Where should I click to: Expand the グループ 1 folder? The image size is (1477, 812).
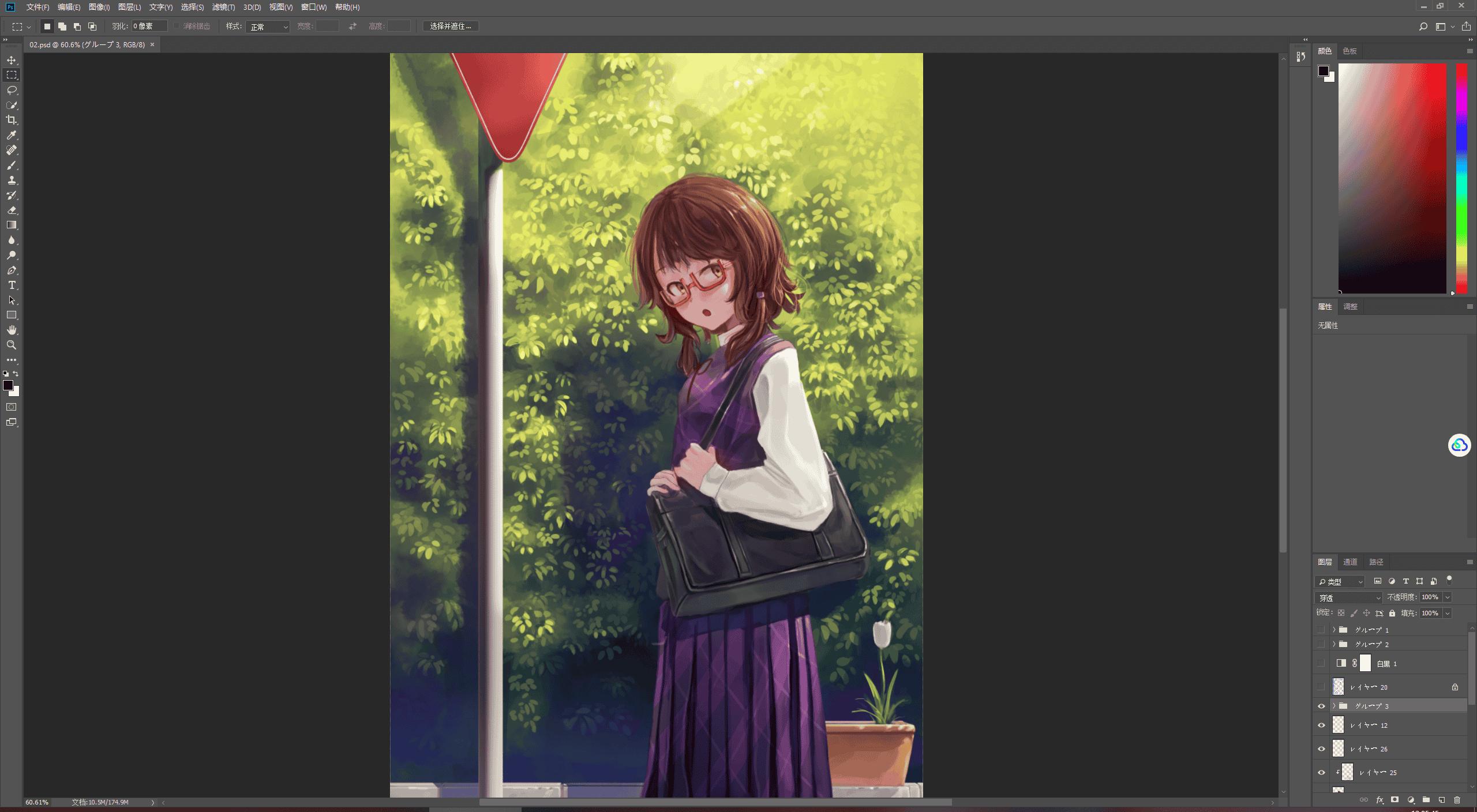click(1334, 630)
